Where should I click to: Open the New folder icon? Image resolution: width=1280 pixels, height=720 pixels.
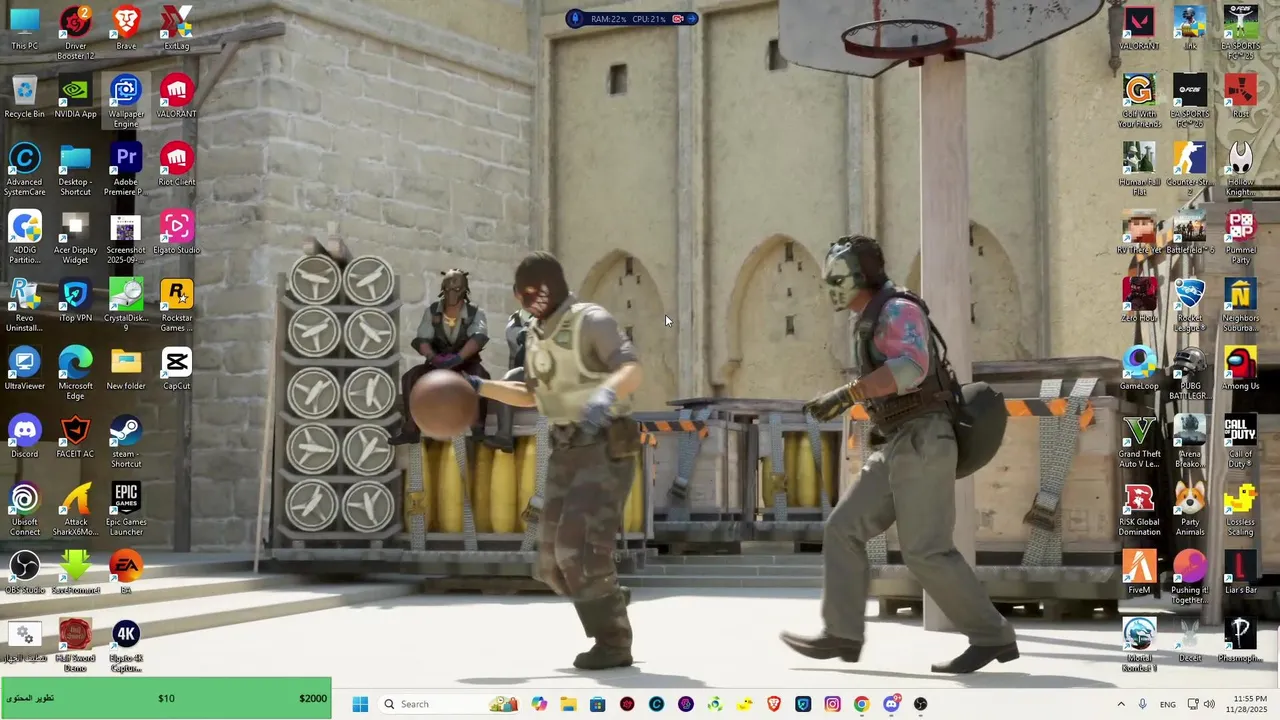[126, 368]
